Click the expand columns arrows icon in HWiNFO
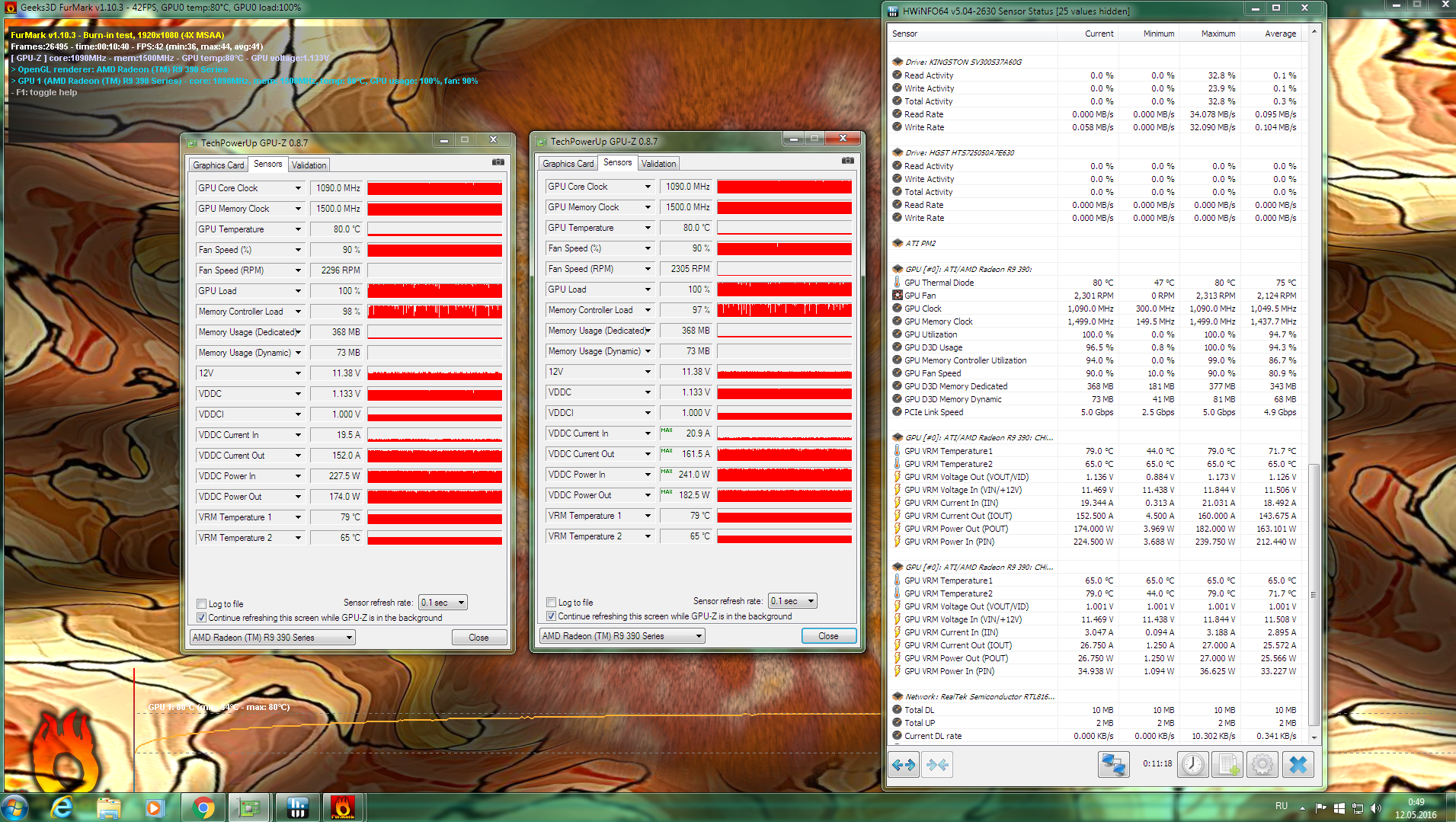The image size is (1456, 822). 904,764
